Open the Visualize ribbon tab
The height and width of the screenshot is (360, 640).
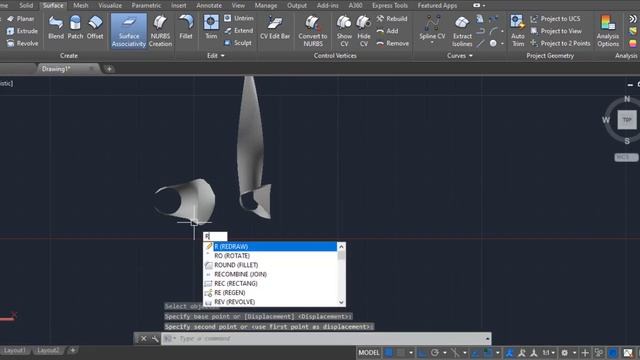[x=110, y=6]
